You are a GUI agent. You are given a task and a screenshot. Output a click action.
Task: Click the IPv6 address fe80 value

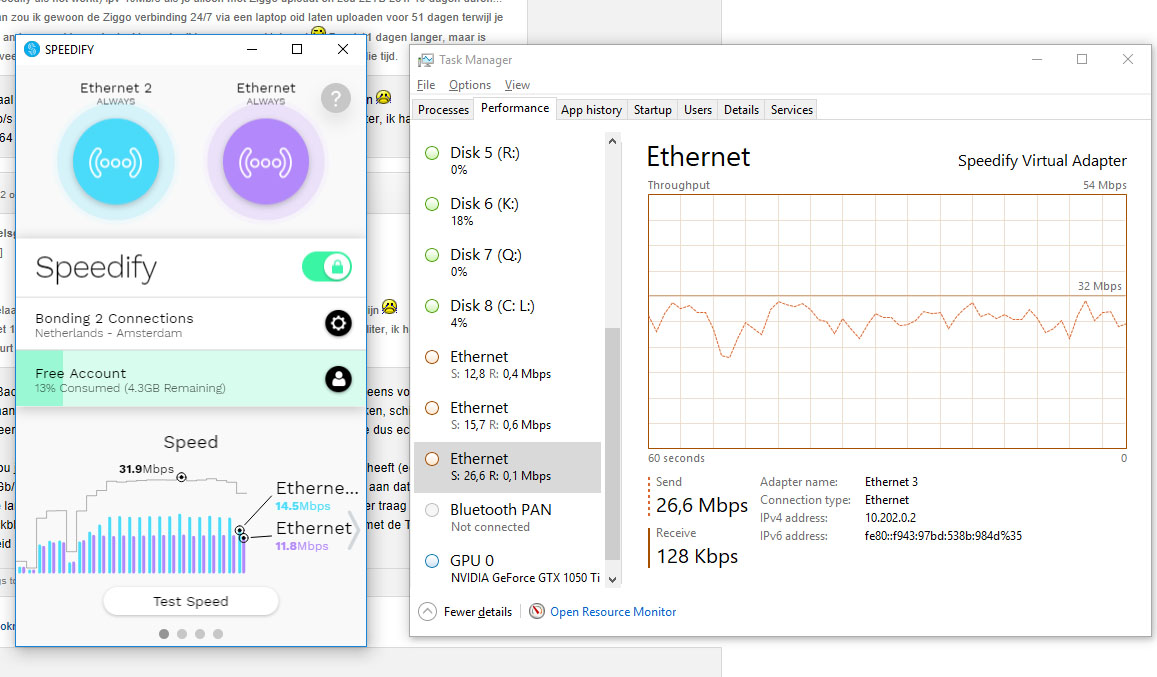[943, 535]
